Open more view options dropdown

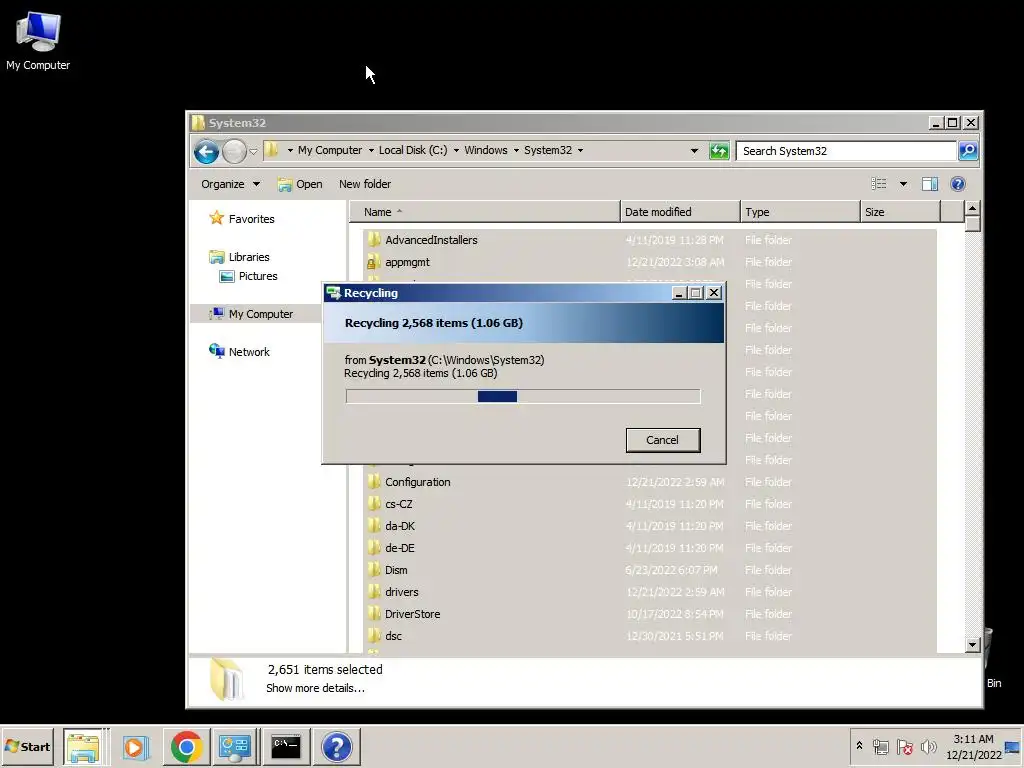pos(903,184)
